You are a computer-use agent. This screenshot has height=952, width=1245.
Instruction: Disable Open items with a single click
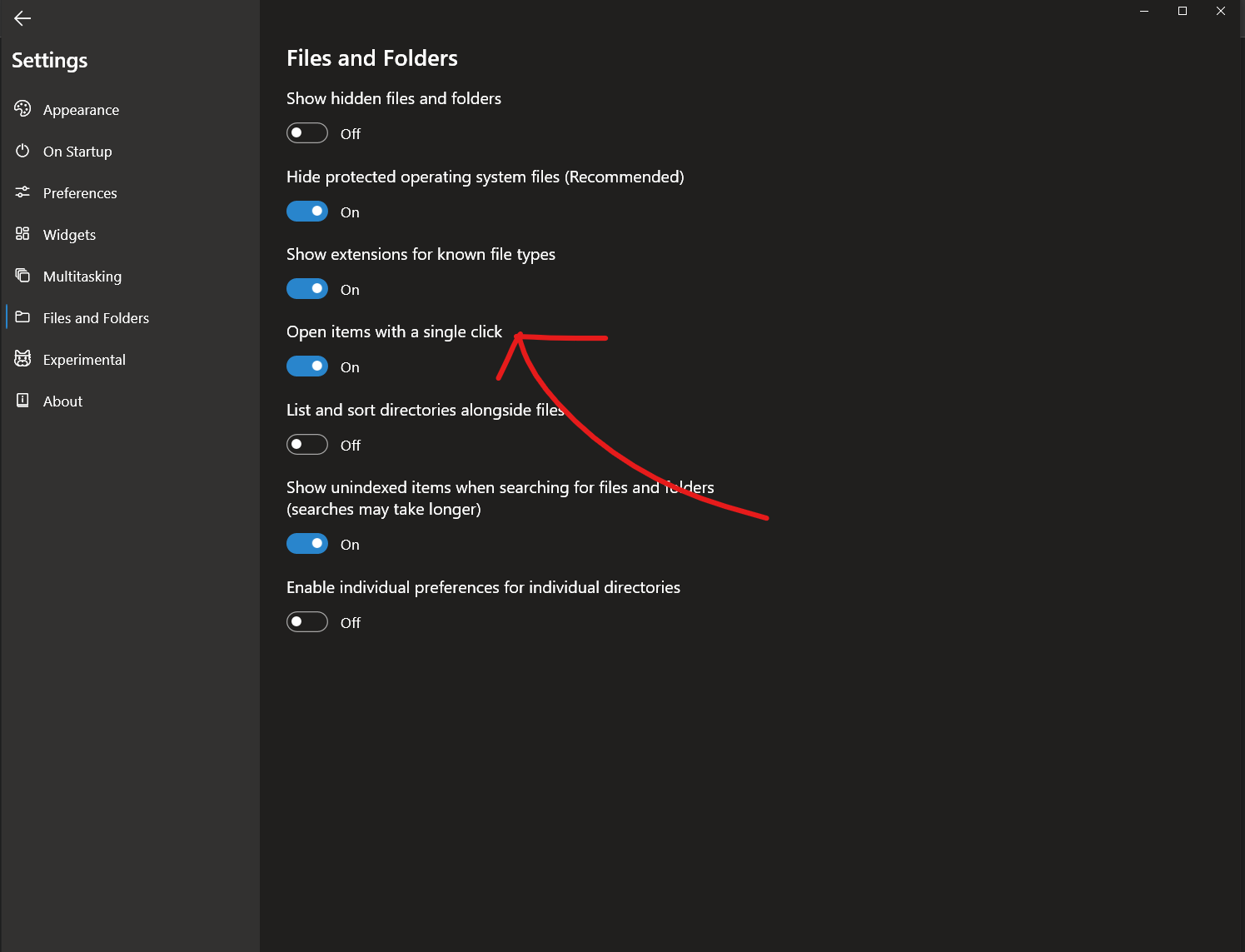[x=306, y=366]
